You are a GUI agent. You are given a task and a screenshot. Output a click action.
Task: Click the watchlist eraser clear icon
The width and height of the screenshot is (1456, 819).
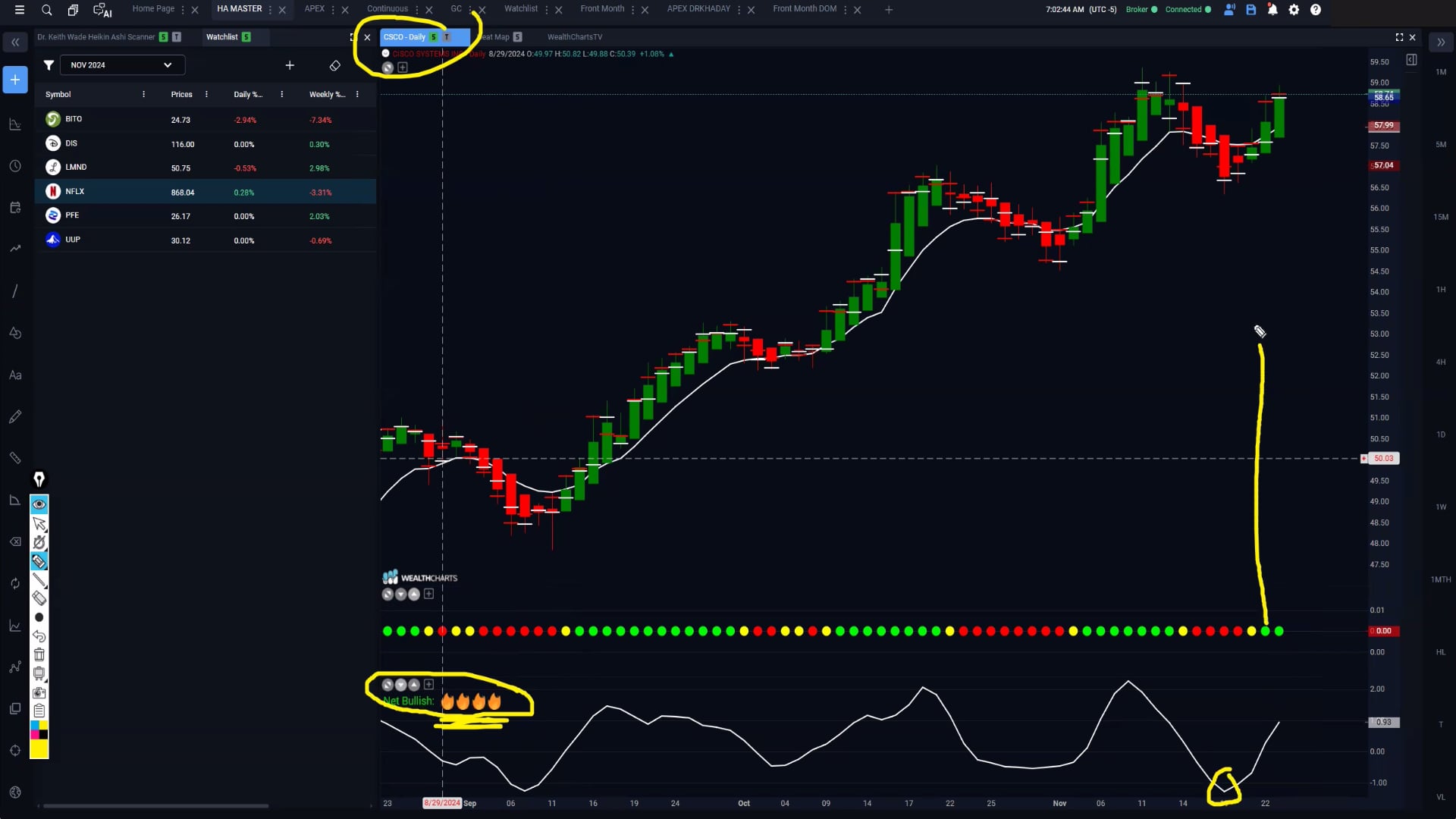click(x=334, y=65)
